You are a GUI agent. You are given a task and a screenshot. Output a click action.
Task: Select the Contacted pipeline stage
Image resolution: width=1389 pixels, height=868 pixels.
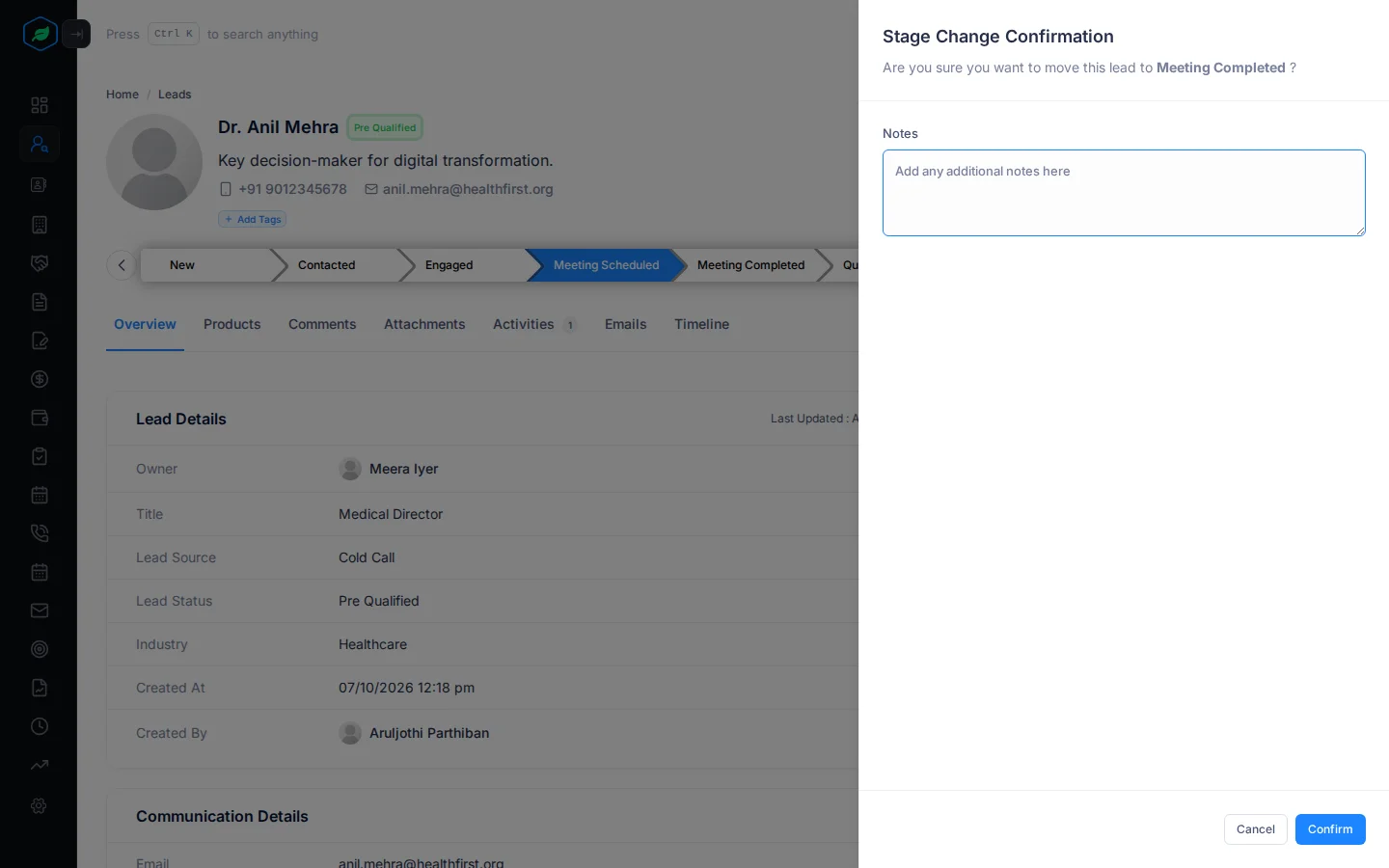coord(338,265)
